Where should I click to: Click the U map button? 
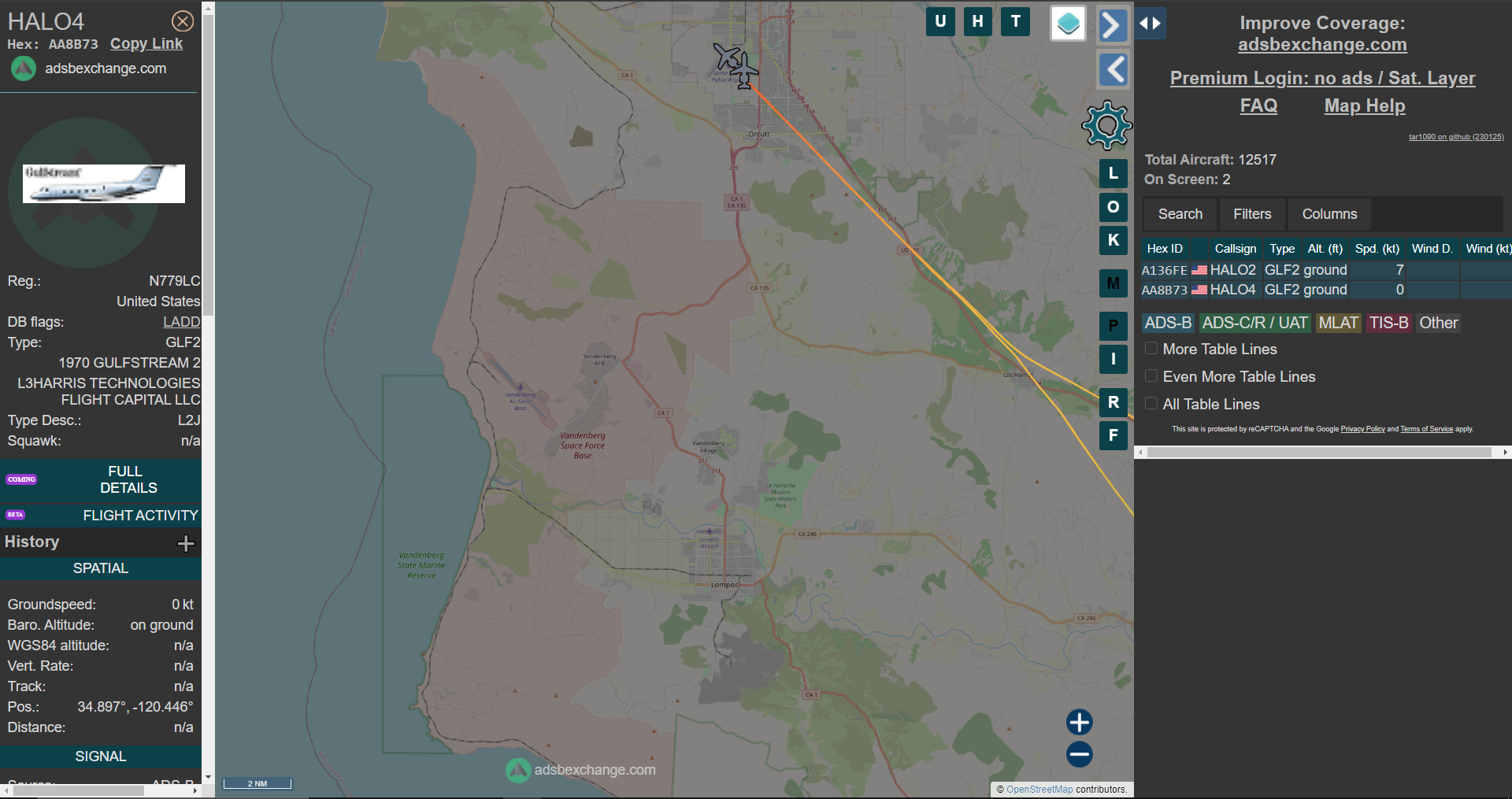point(940,21)
